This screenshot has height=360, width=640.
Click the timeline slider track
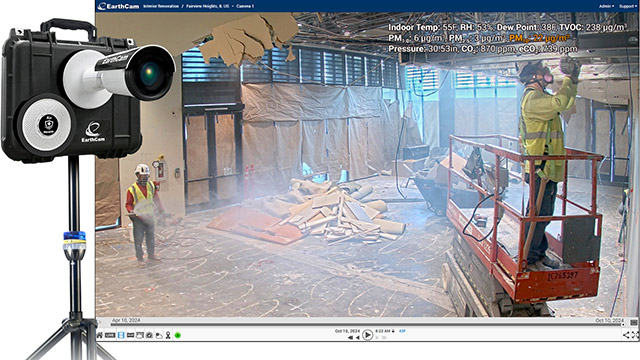(x=365, y=325)
